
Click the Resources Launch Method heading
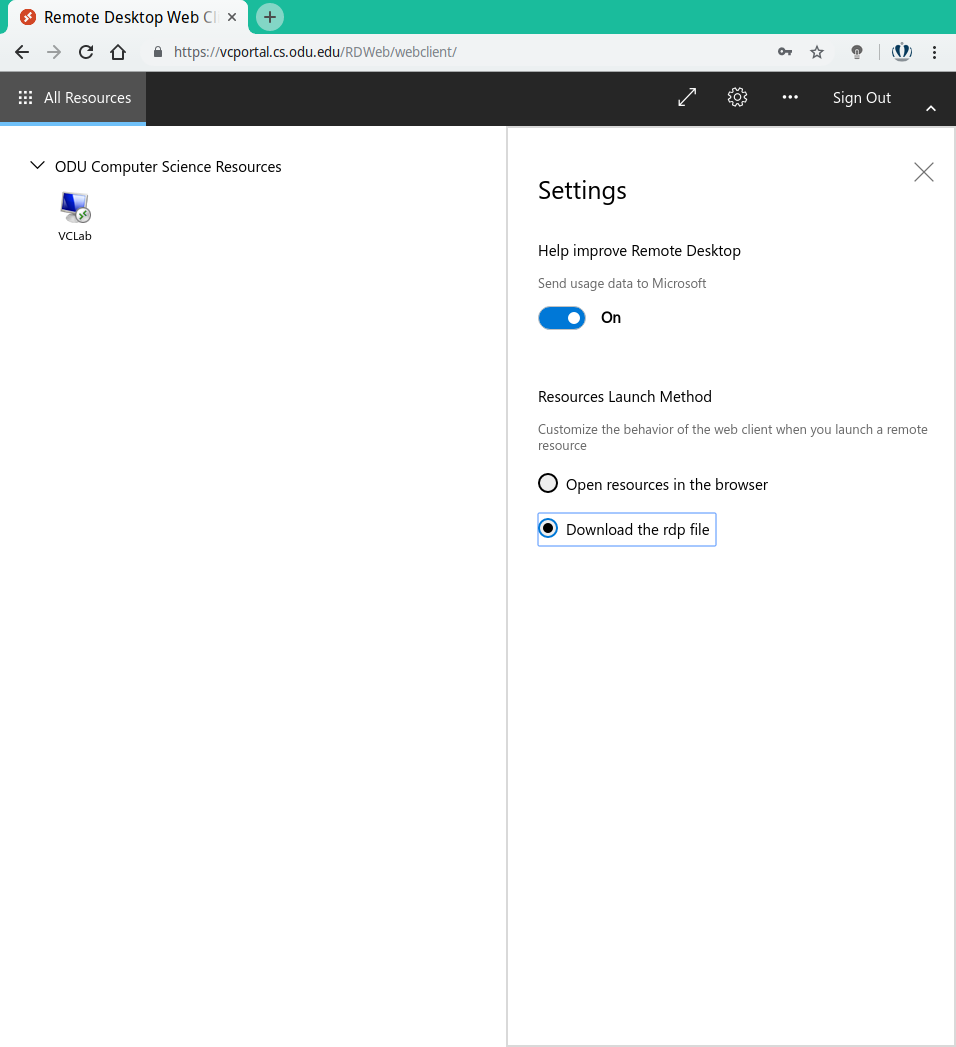coord(625,397)
